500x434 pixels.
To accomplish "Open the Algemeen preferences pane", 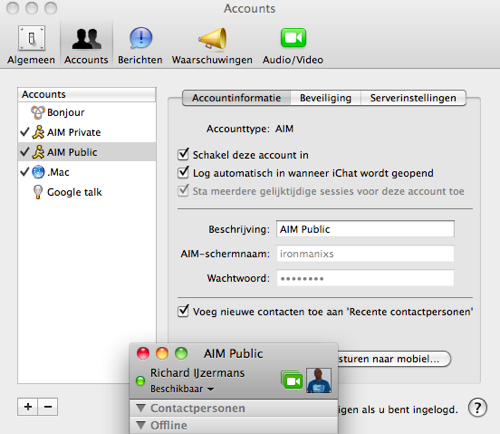I will pos(31,45).
